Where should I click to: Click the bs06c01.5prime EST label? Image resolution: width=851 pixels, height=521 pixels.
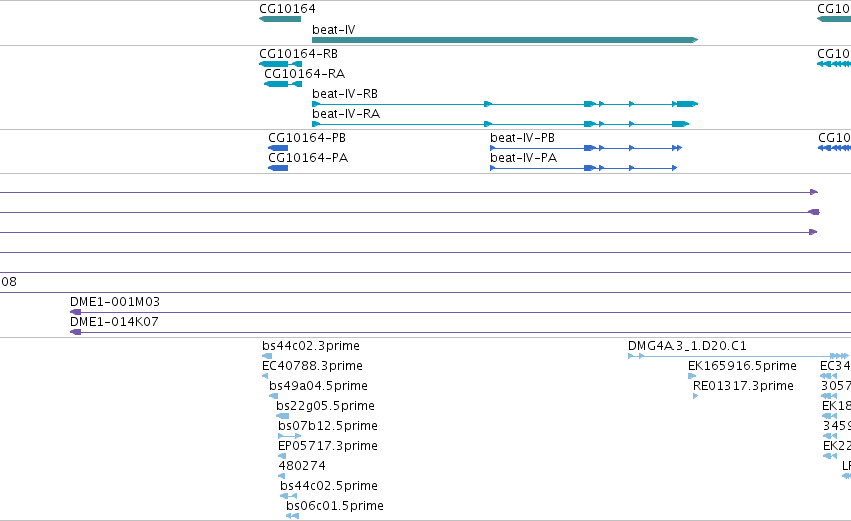(x=335, y=506)
